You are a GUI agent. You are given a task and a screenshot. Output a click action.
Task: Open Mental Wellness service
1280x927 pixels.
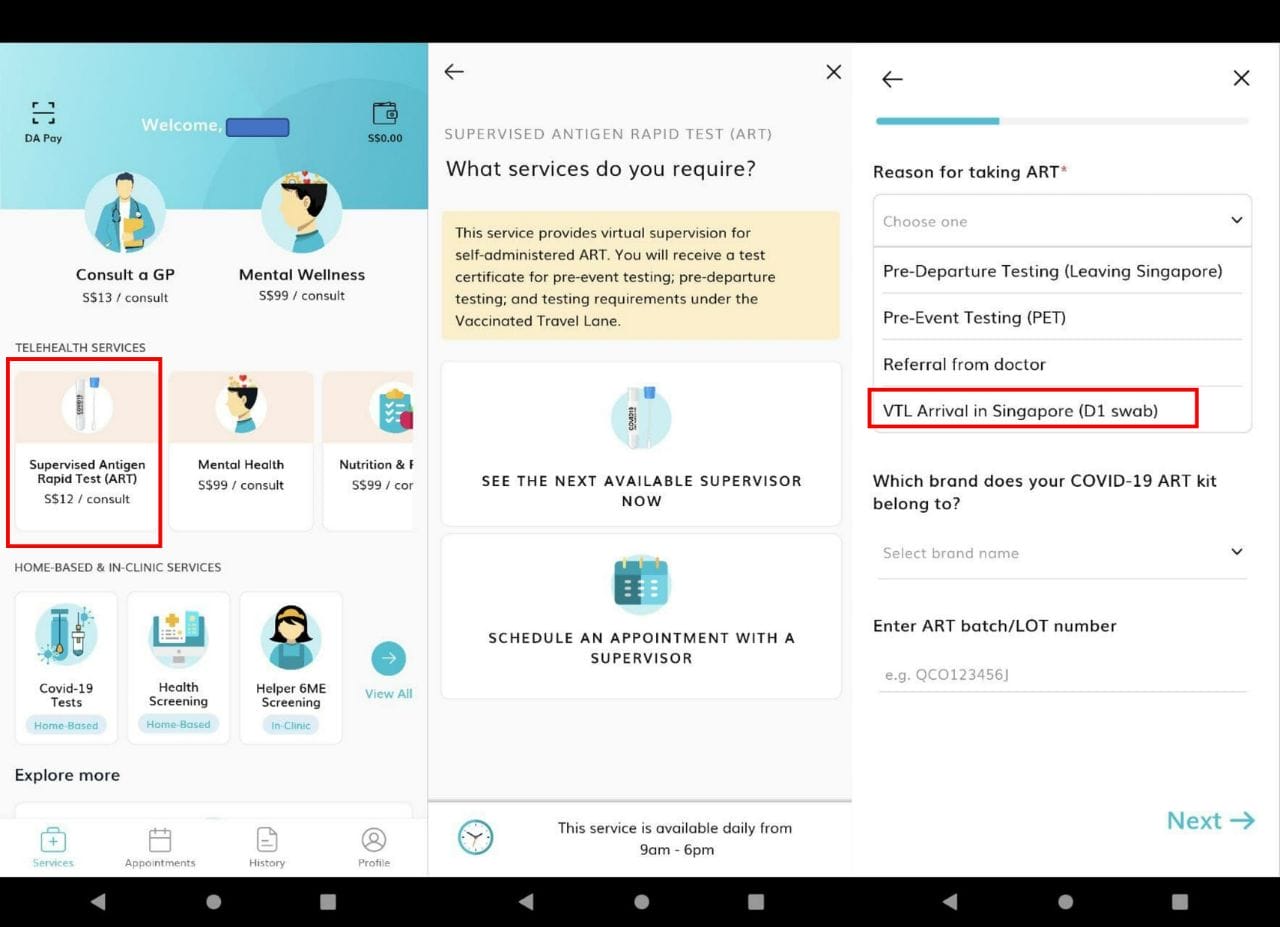pyautogui.click(x=300, y=212)
